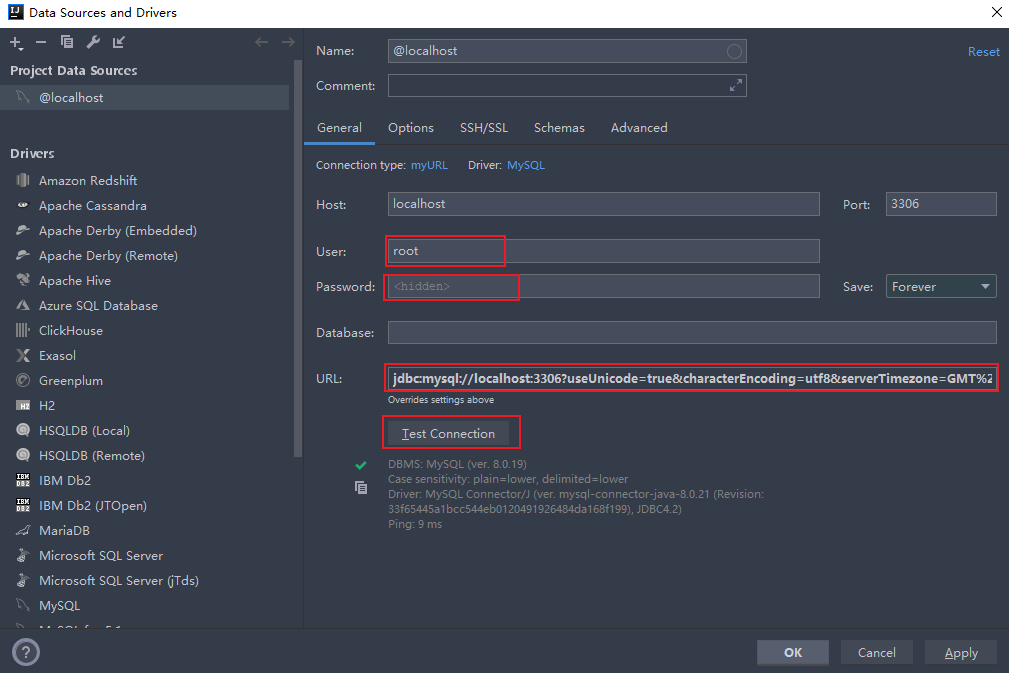
Task: Remove the data source with minus icon
Action: click(x=41, y=42)
